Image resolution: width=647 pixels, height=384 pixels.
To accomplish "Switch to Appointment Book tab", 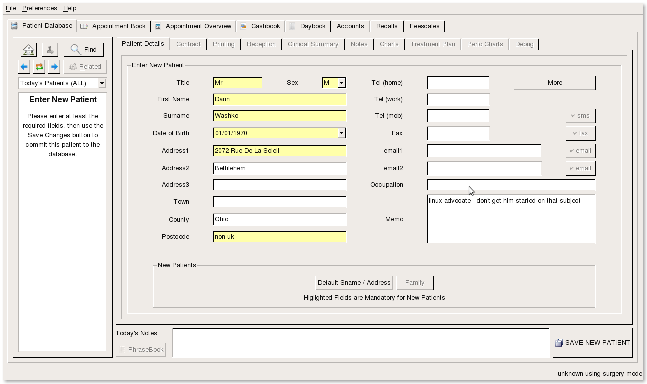I will [113, 26].
